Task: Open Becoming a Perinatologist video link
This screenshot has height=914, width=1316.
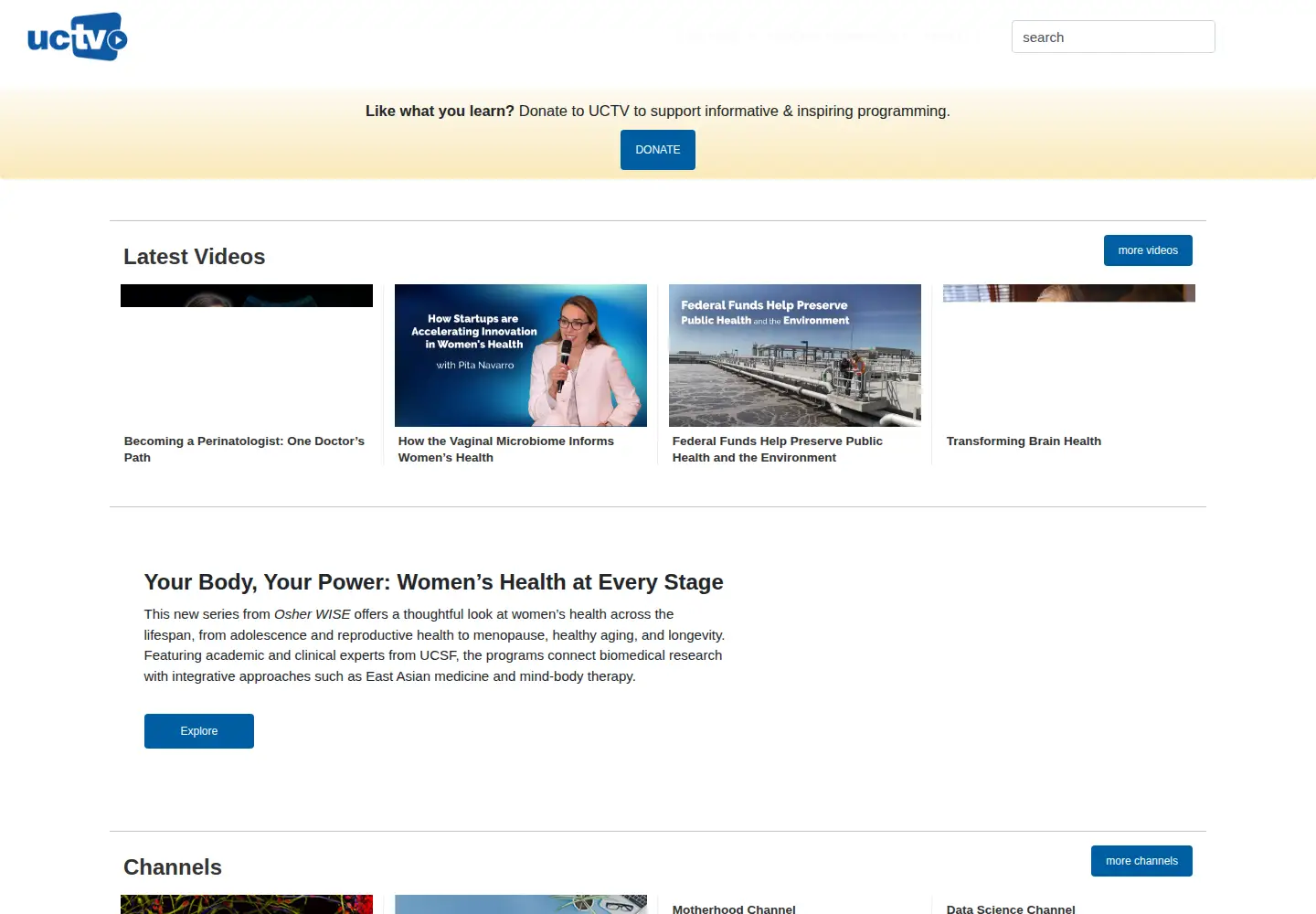Action: click(x=244, y=449)
